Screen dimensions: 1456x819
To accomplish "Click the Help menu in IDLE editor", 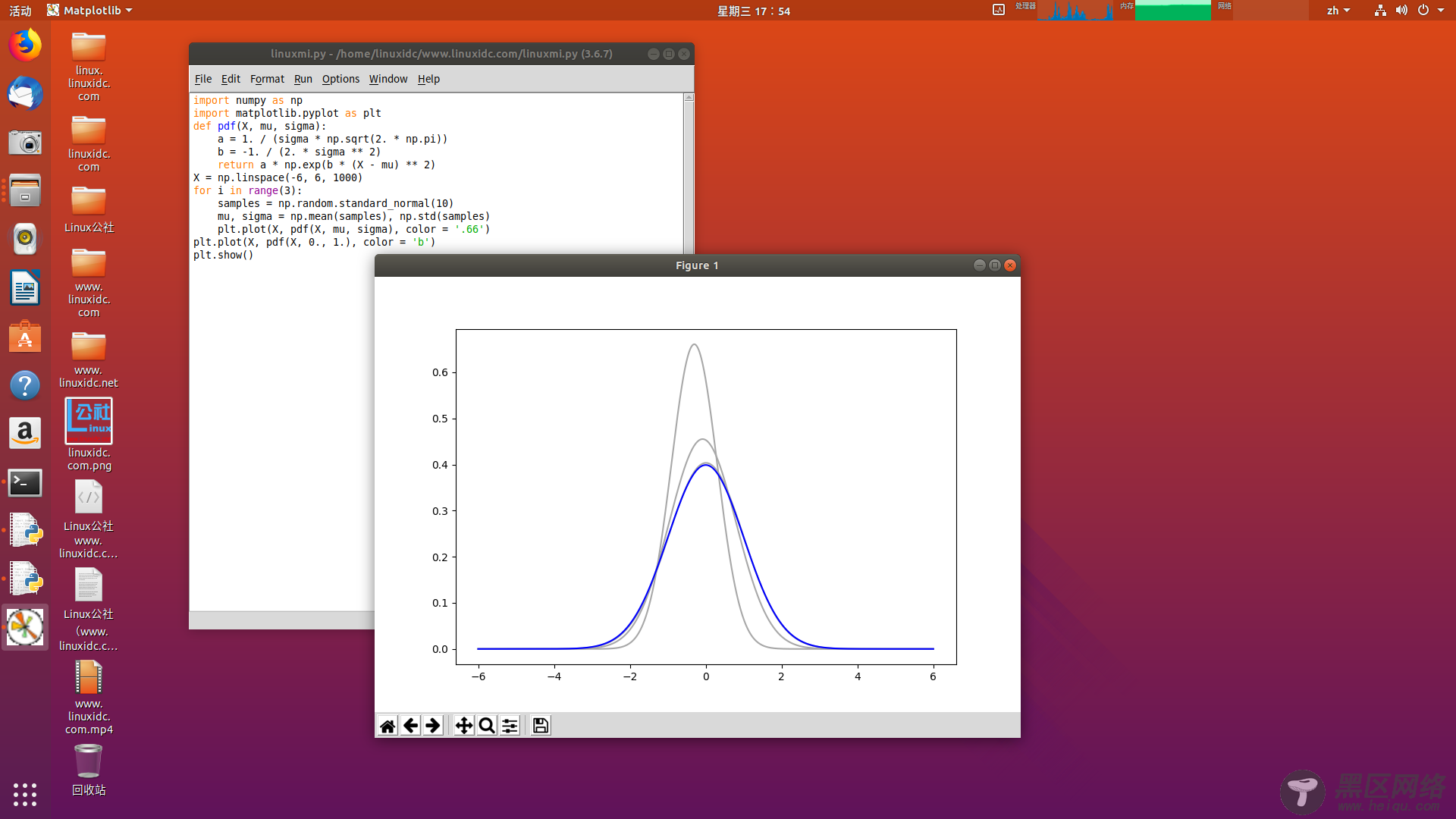I will (428, 79).
